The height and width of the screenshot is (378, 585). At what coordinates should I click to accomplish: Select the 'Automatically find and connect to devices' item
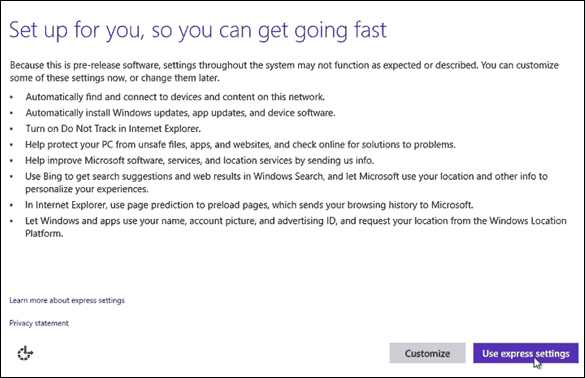pyautogui.click(x=175, y=97)
